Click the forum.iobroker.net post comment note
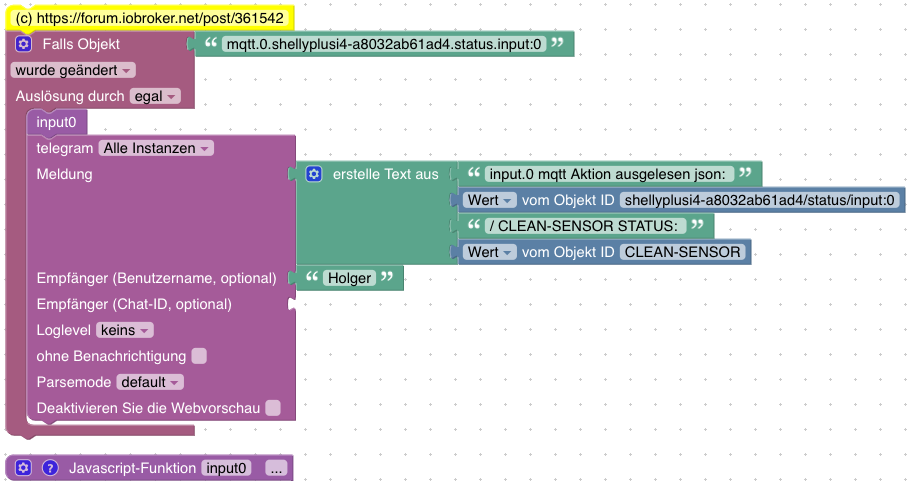Screen dimensions: 917x486 pos(149,18)
